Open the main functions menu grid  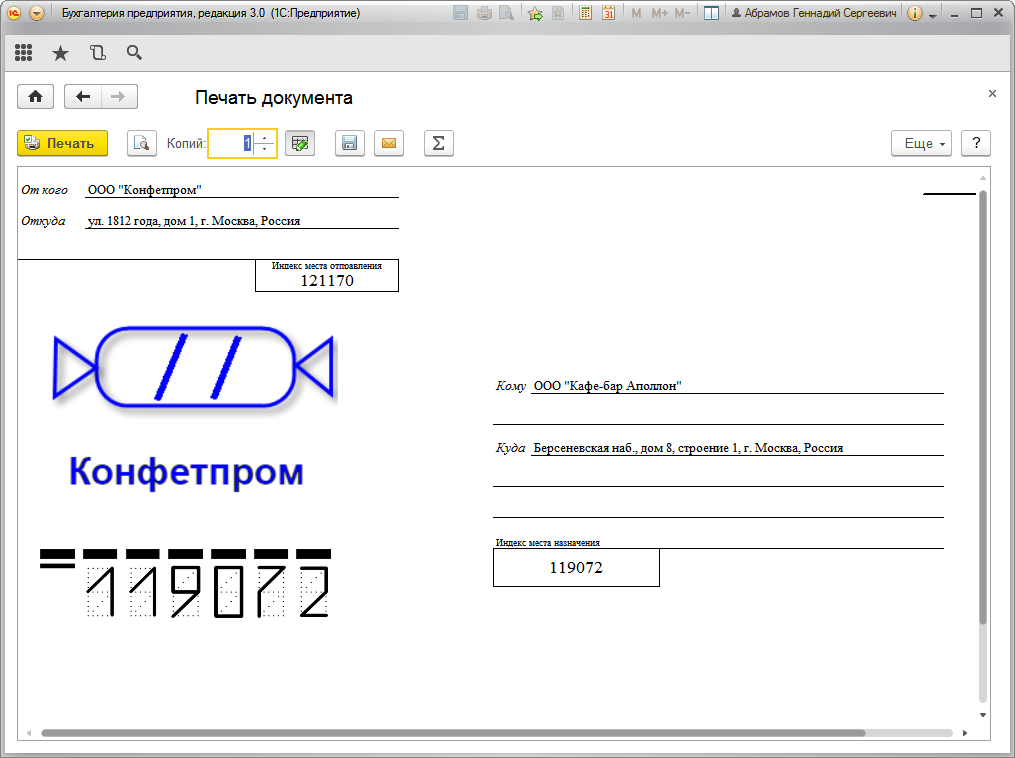(x=23, y=52)
